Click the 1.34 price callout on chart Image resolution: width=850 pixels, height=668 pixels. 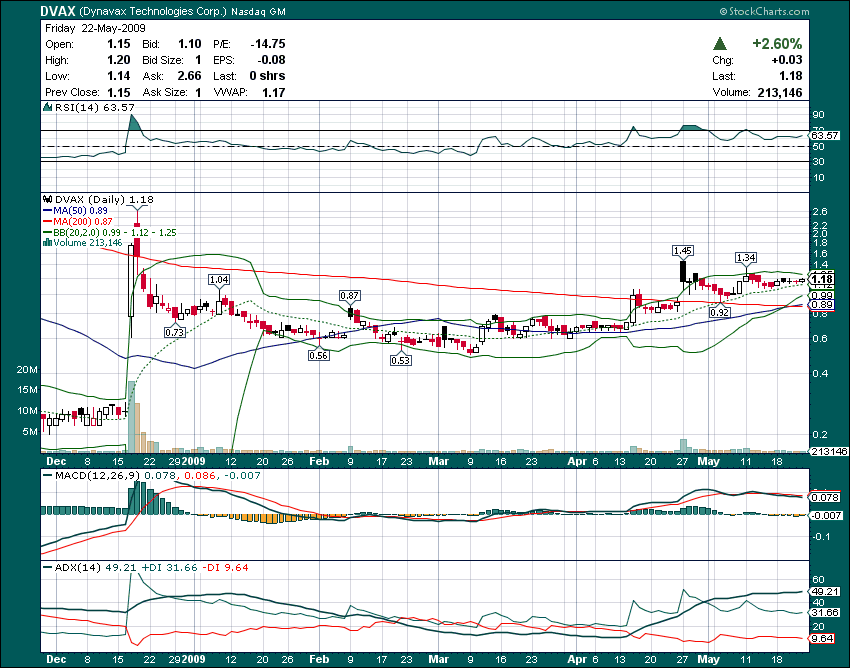(x=746, y=258)
